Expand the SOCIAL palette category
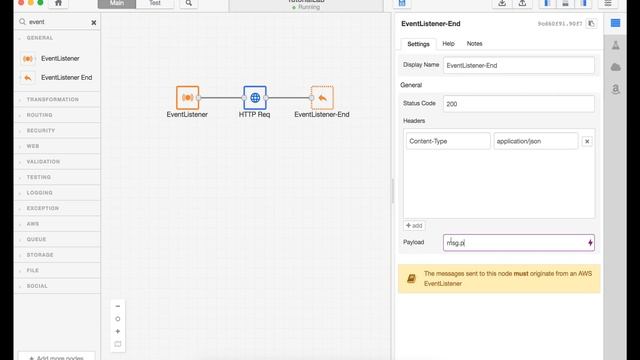This screenshot has width=640, height=360. (37, 286)
